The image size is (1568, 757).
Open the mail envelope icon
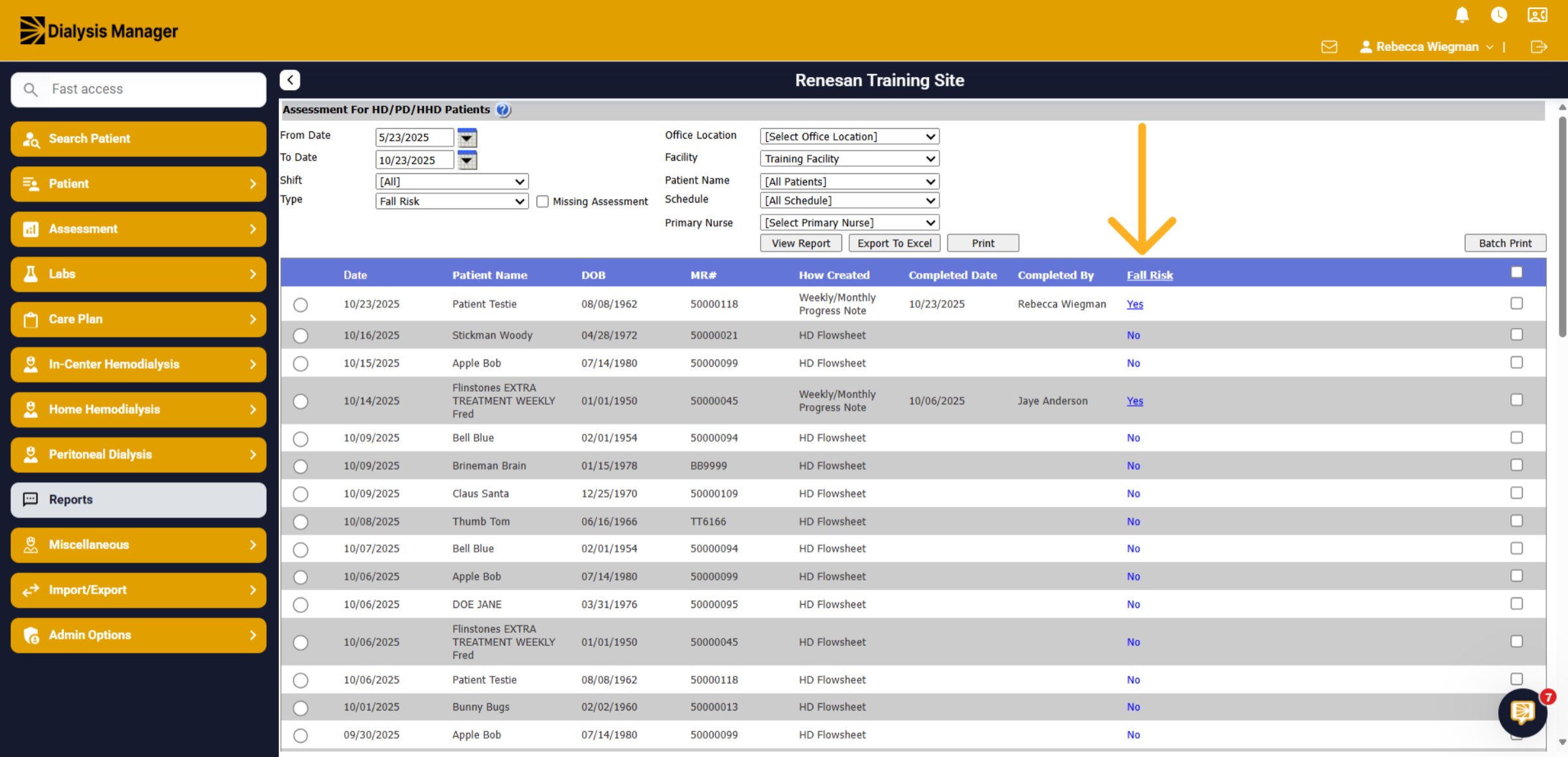click(x=1329, y=47)
